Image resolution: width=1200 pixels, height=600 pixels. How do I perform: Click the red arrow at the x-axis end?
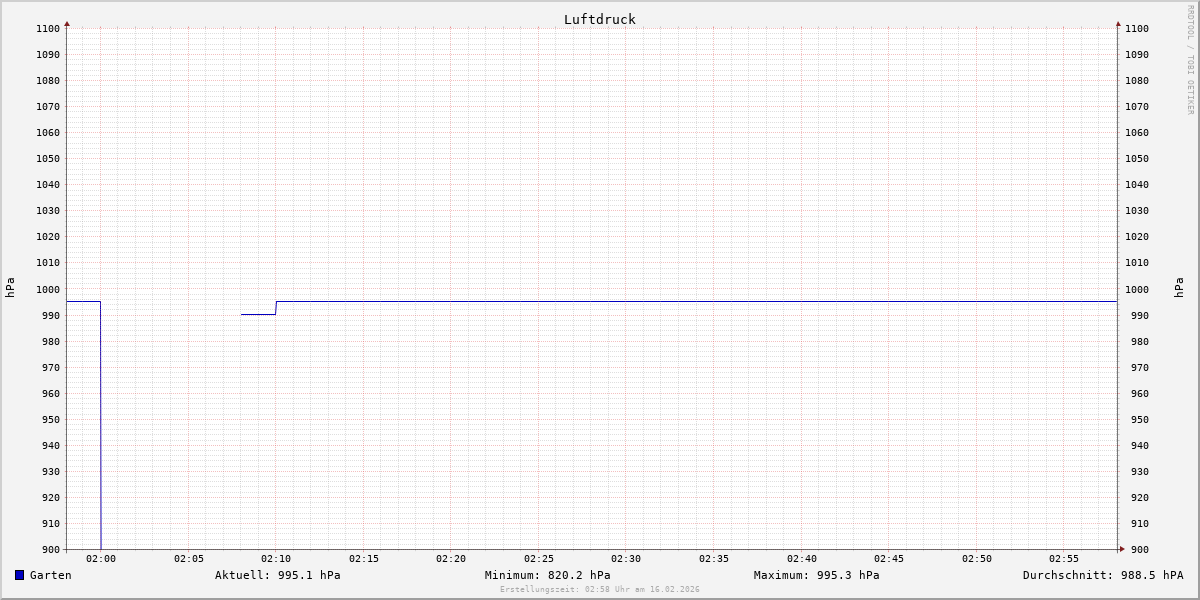(x=1121, y=549)
